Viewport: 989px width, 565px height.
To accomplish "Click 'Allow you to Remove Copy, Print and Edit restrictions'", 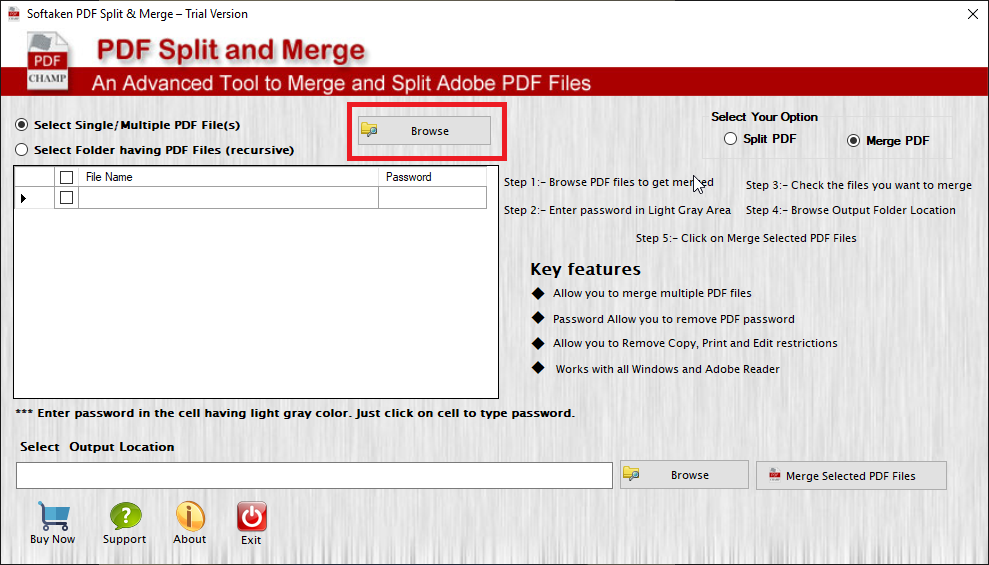I will (695, 343).
